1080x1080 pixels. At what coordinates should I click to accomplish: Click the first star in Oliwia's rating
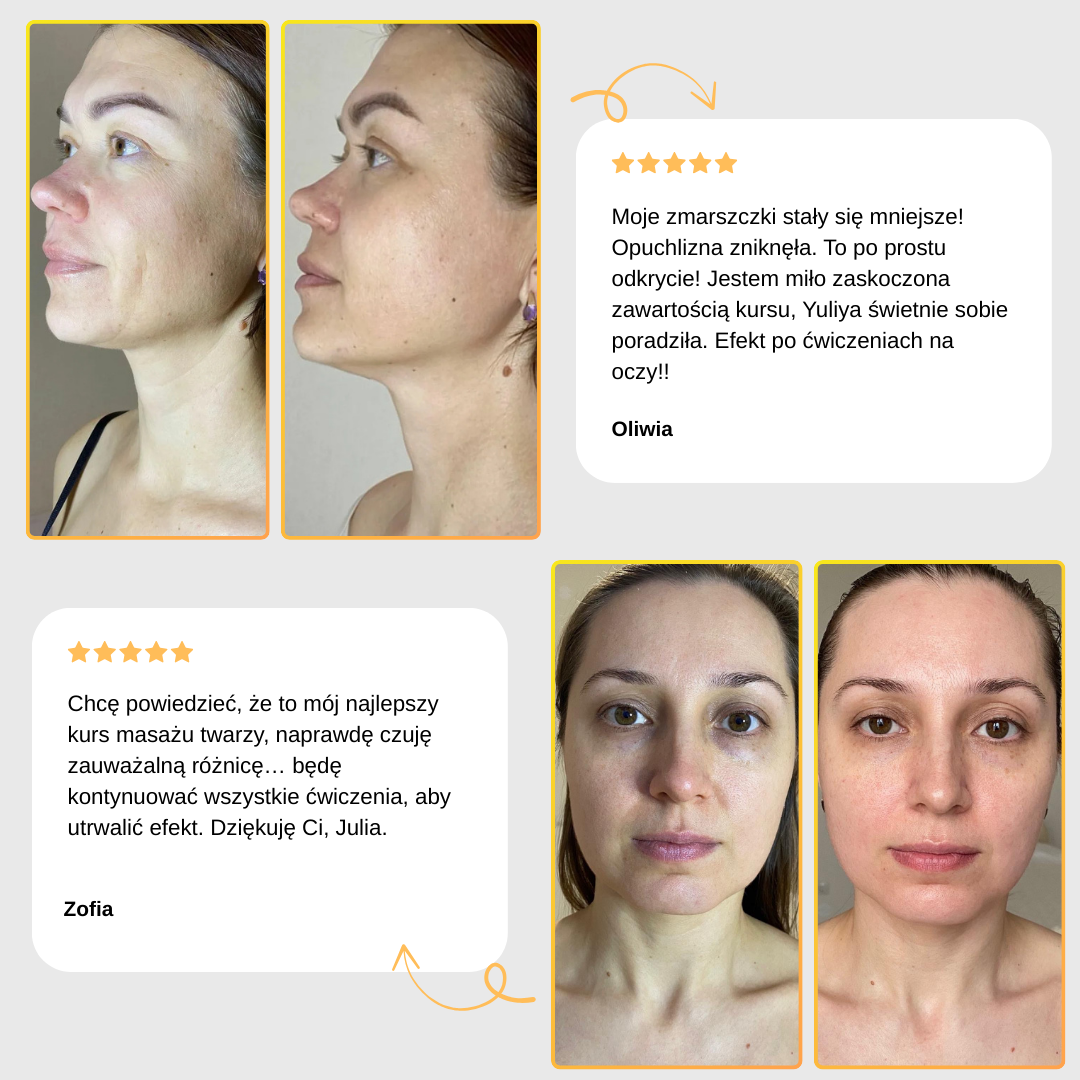[x=623, y=163]
